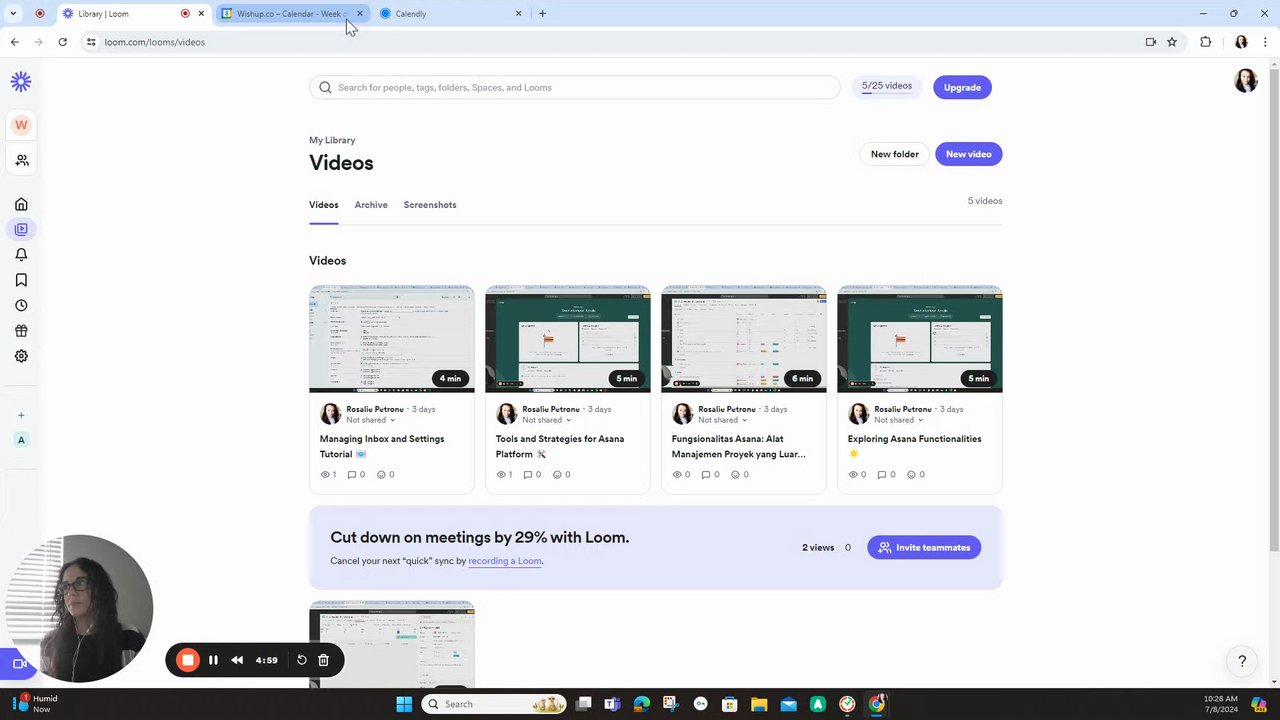Click the New video button
Viewport: 1280px width, 720px height.
click(968, 154)
